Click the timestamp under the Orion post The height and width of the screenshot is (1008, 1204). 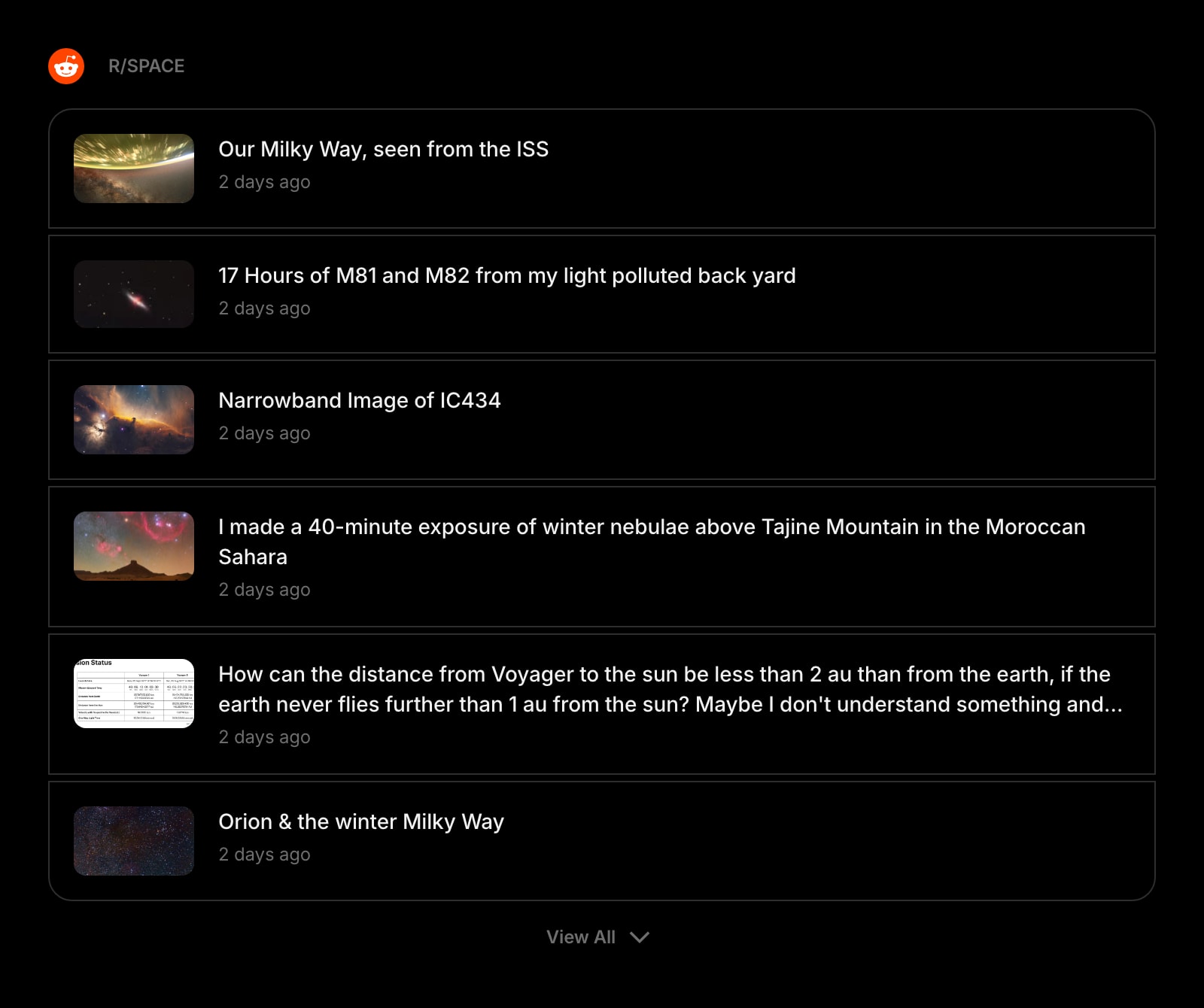pyautogui.click(x=264, y=855)
